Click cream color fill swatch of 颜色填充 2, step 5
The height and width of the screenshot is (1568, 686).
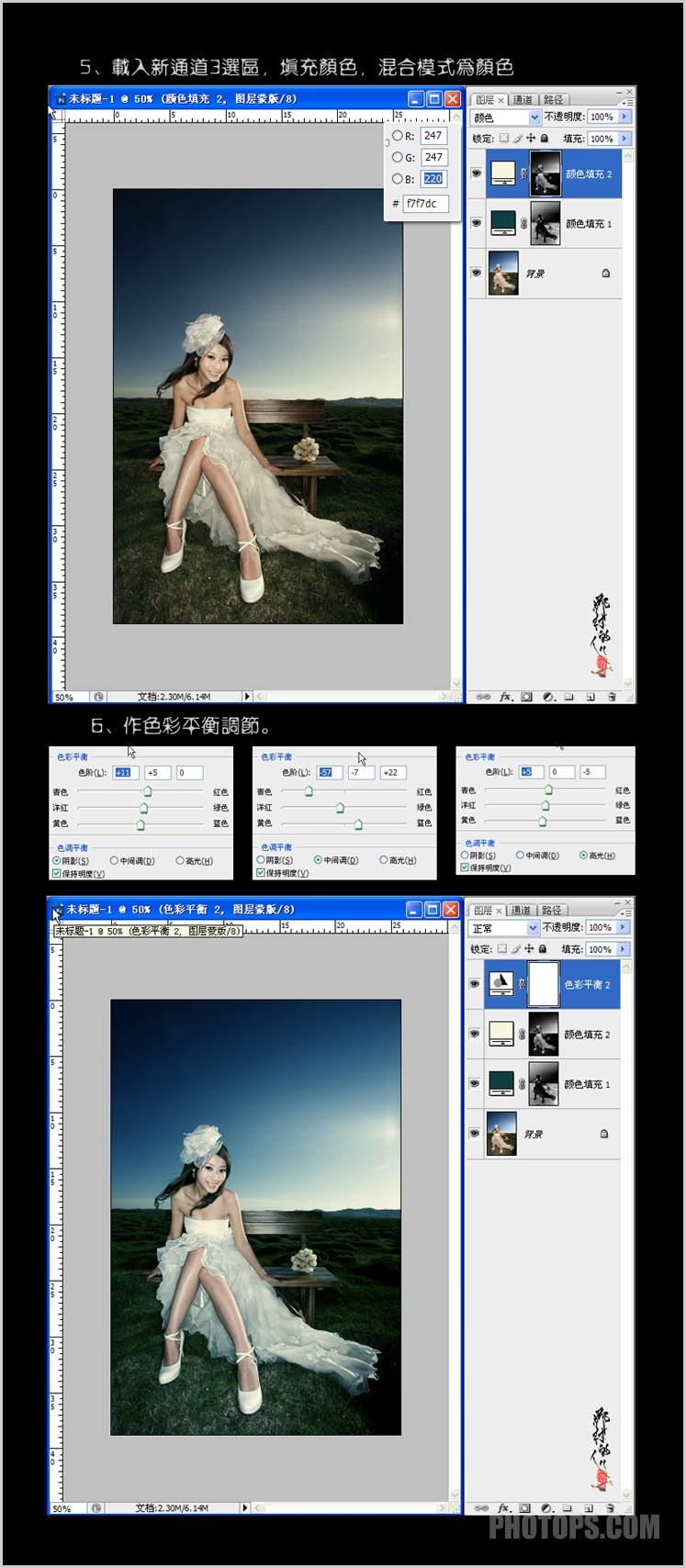click(x=502, y=174)
